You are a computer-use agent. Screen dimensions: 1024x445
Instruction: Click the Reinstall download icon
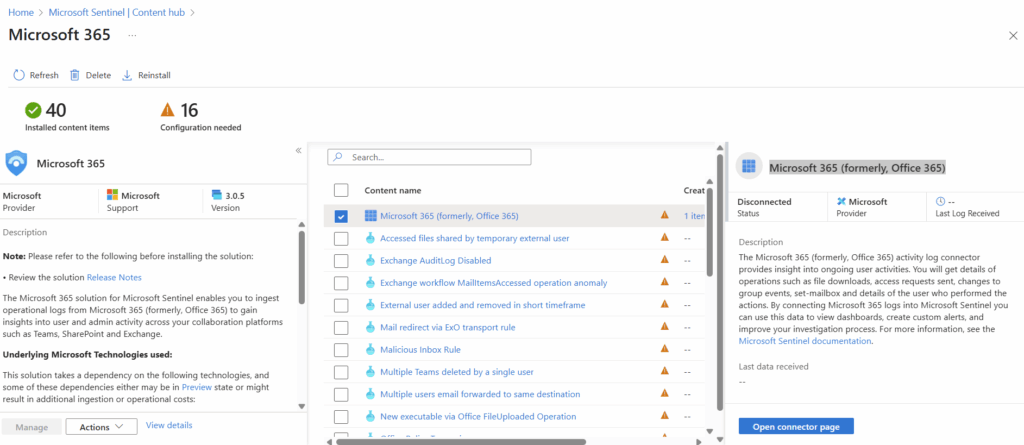coord(127,75)
